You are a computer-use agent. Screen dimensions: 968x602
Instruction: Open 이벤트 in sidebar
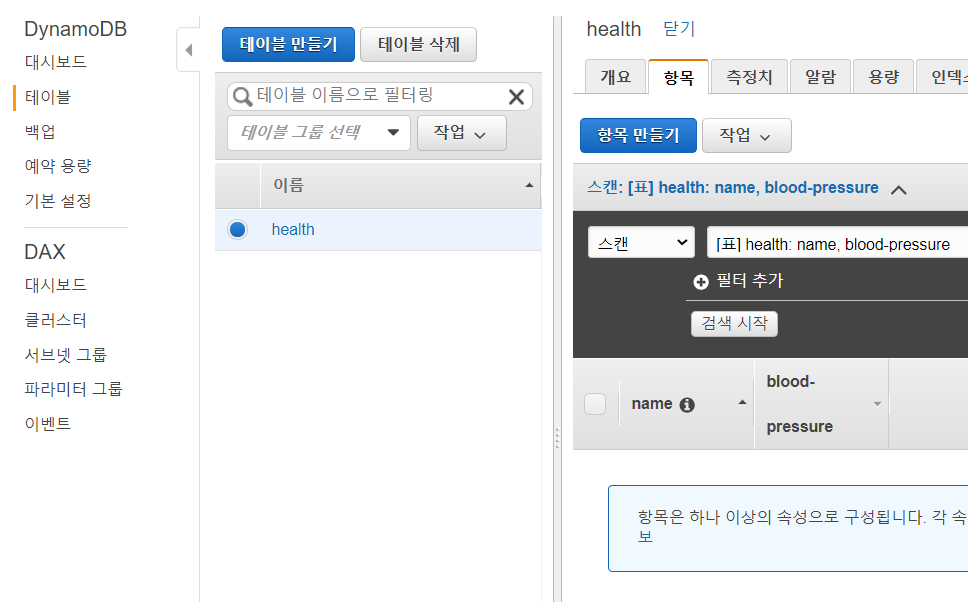48,424
